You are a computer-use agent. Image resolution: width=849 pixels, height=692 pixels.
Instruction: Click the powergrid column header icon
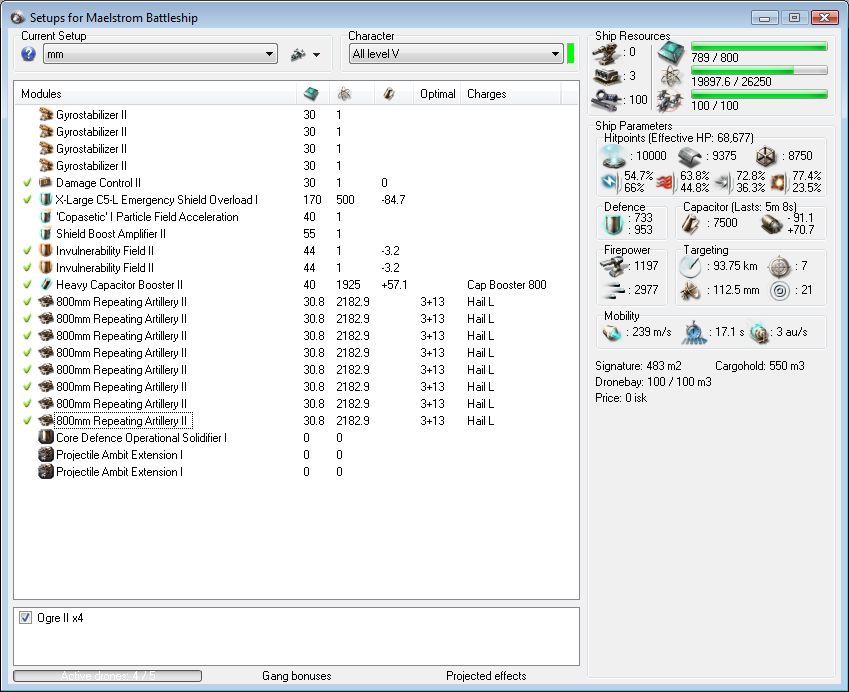pos(344,94)
